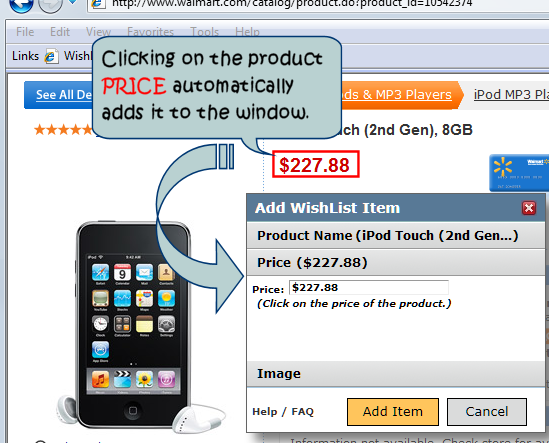The height and width of the screenshot is (443, 549).
Task: Collapse the Price ($227.88) section
Action: point(396,262)
